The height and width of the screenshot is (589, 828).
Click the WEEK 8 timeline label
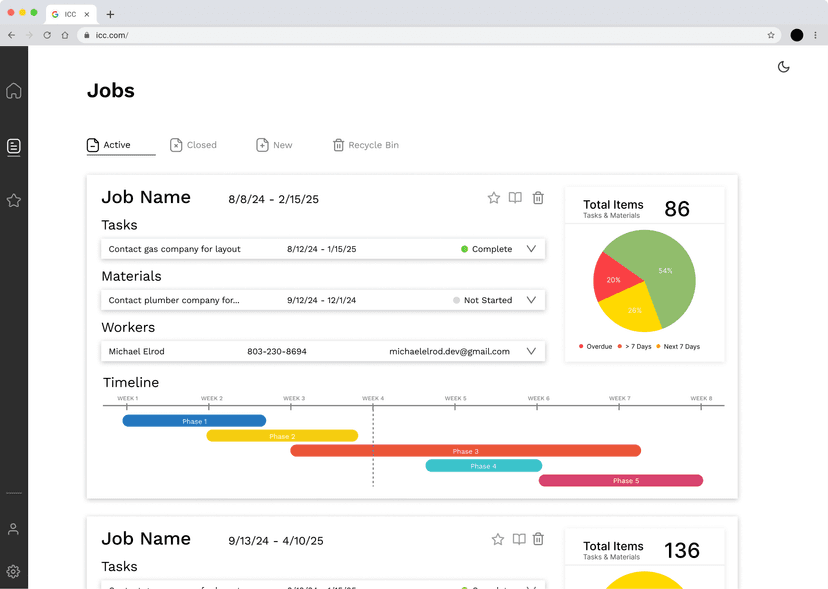(701, 398)
